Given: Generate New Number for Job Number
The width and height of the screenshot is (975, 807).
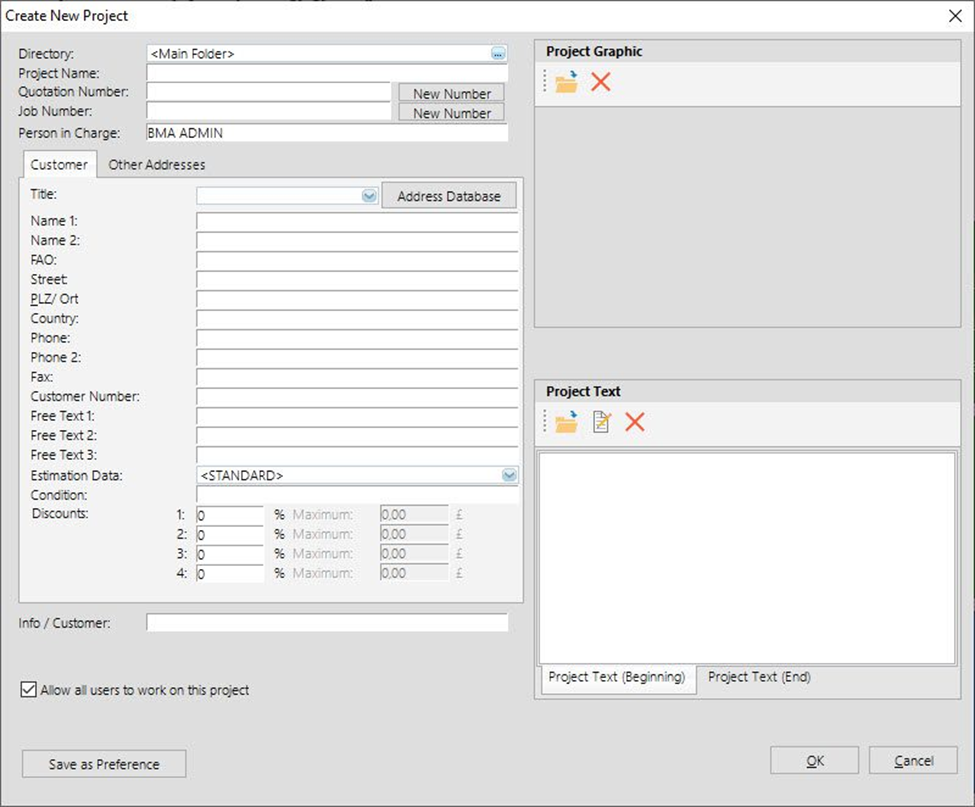Looking at the screenshot, I should (x=451, y=113).
